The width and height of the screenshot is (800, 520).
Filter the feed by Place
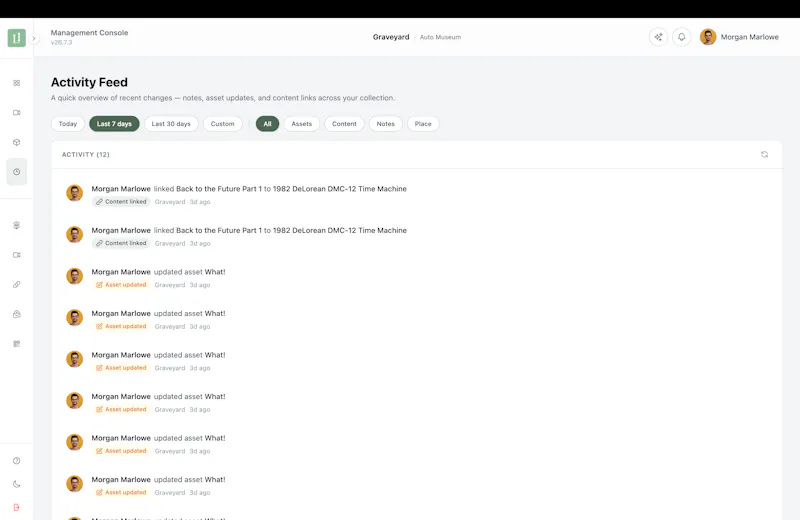click(x=423, y=124)
